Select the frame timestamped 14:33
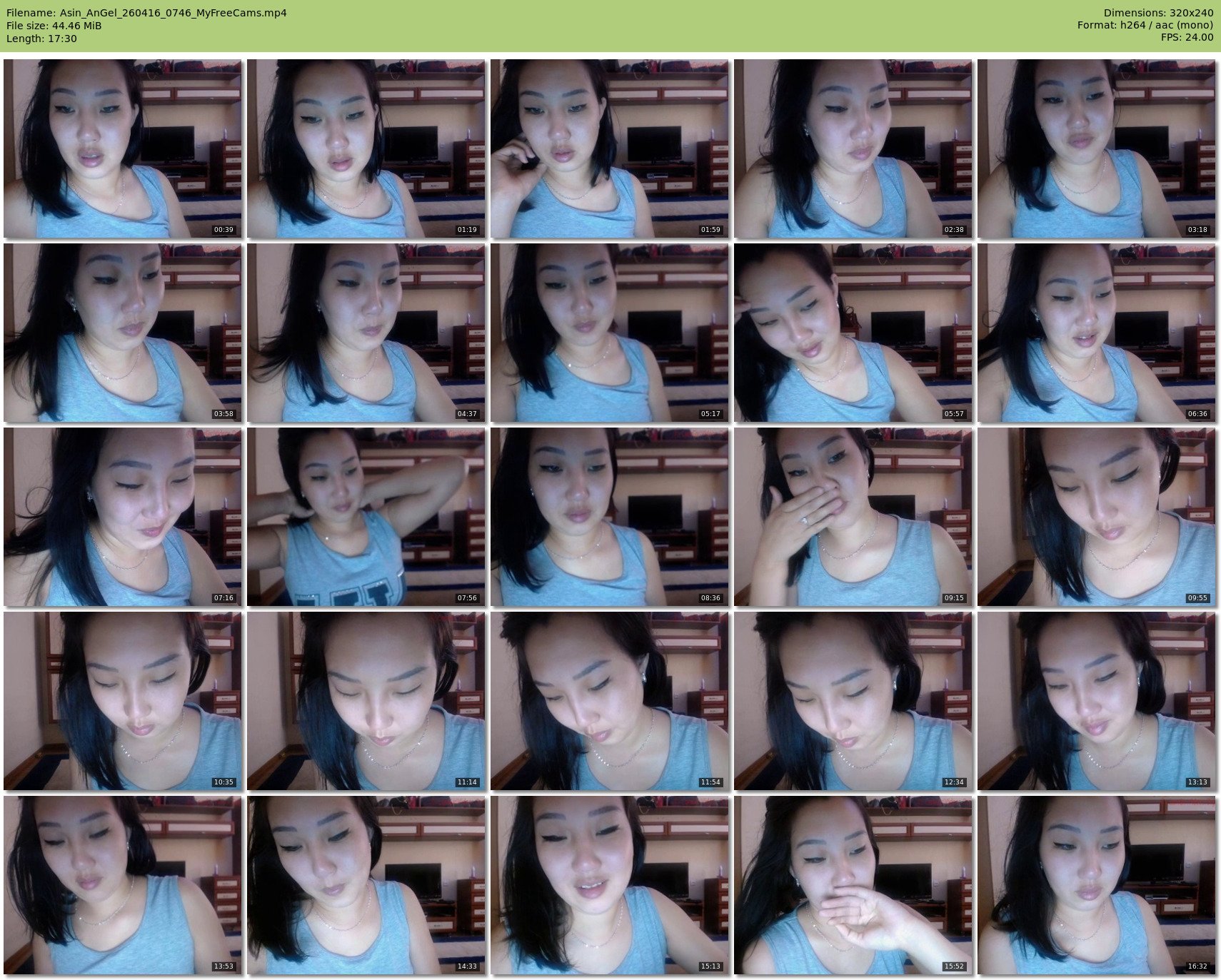This screenshot has width=1221, height=980. click(x=366, y=885)
